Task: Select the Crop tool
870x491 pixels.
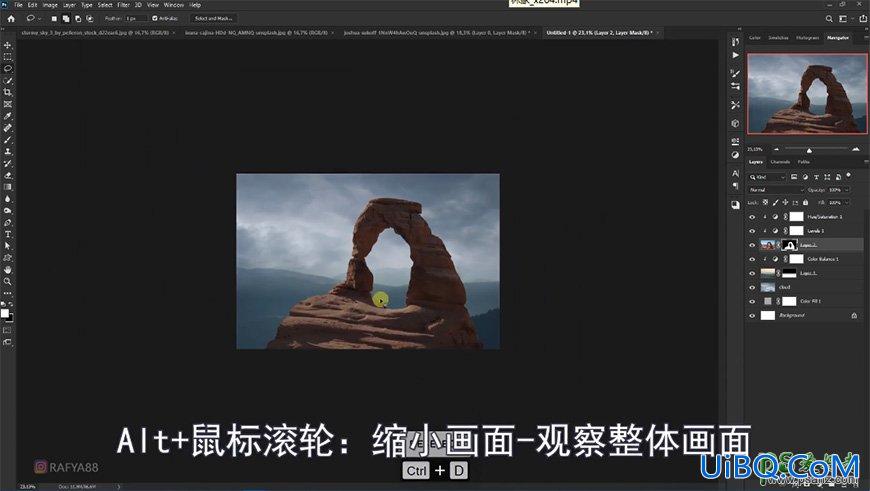Action: pos(8,92)
